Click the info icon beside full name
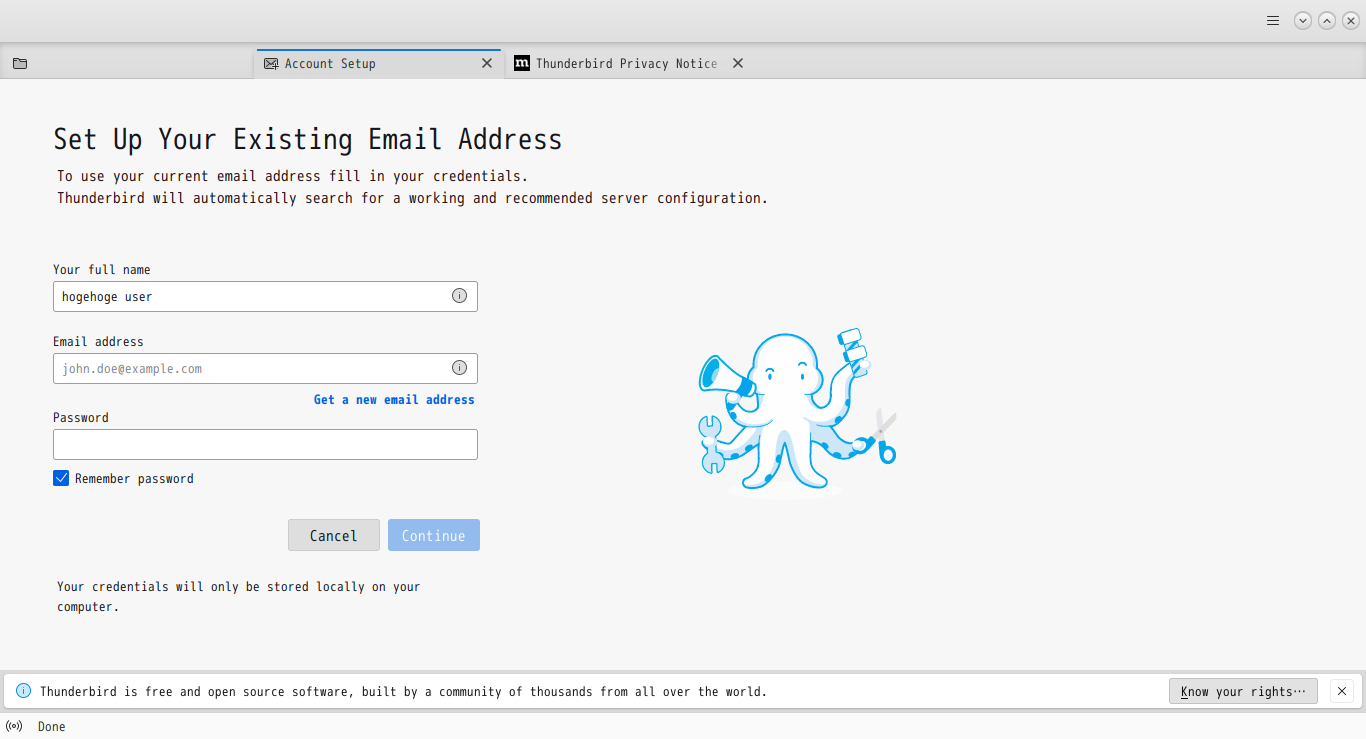This screenshot has width=1366, height=739. coord(459,296)
